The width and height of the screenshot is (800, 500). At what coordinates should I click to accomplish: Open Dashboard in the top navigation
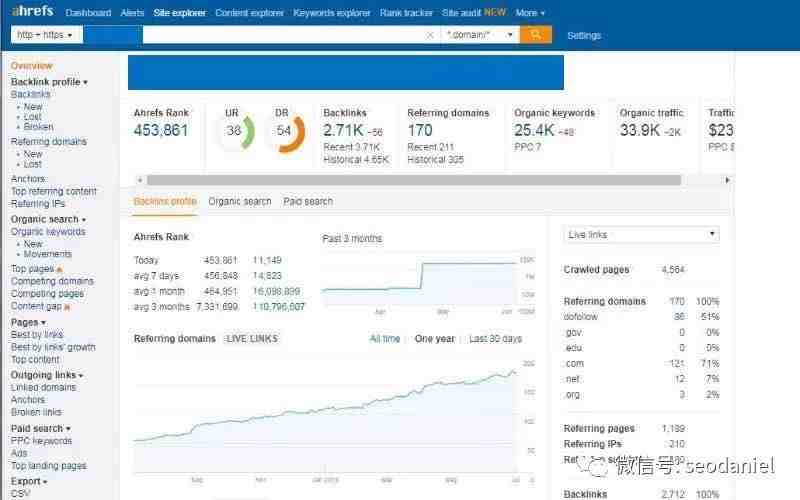pyautogui.click(x=88, y=13)
